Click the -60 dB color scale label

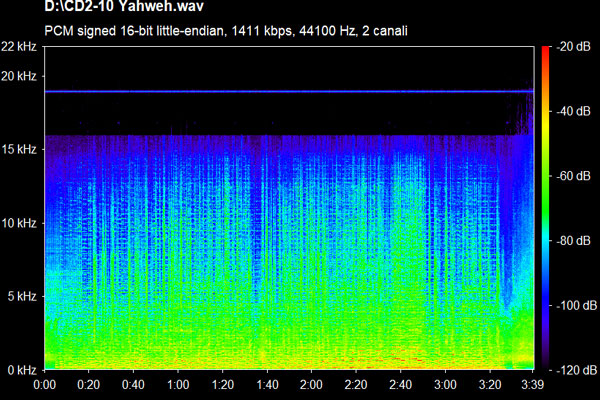coord(574,176)
